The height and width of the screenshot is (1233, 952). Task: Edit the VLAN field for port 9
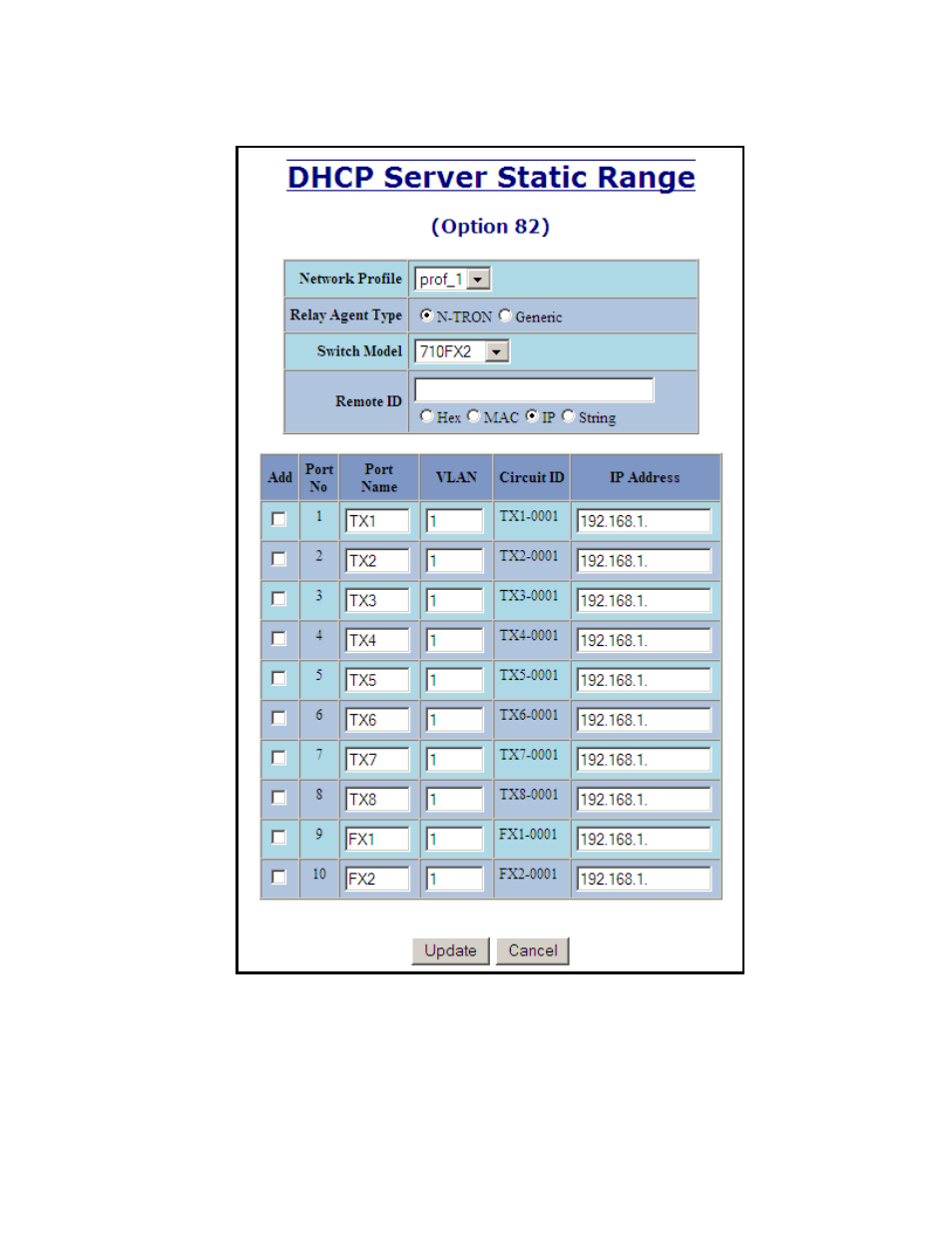point(455,840)
